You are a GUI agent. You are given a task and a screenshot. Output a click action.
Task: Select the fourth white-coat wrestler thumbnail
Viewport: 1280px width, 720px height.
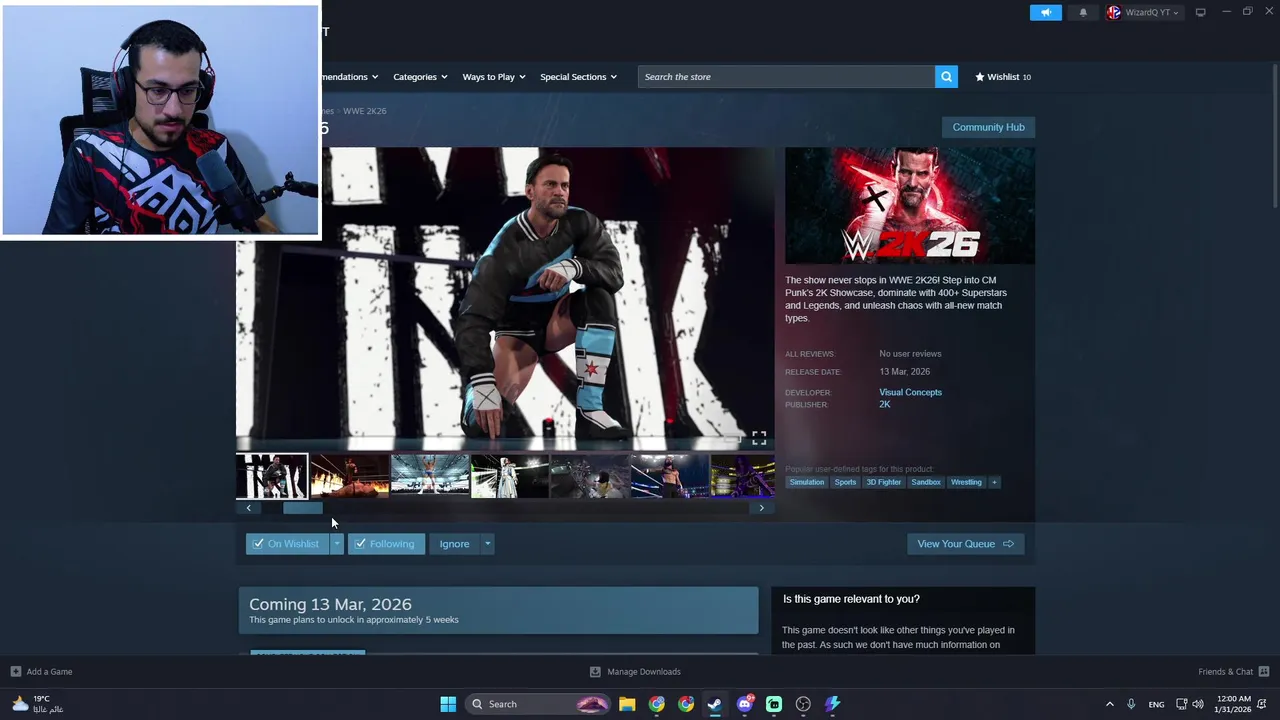(x=510, y=476)
